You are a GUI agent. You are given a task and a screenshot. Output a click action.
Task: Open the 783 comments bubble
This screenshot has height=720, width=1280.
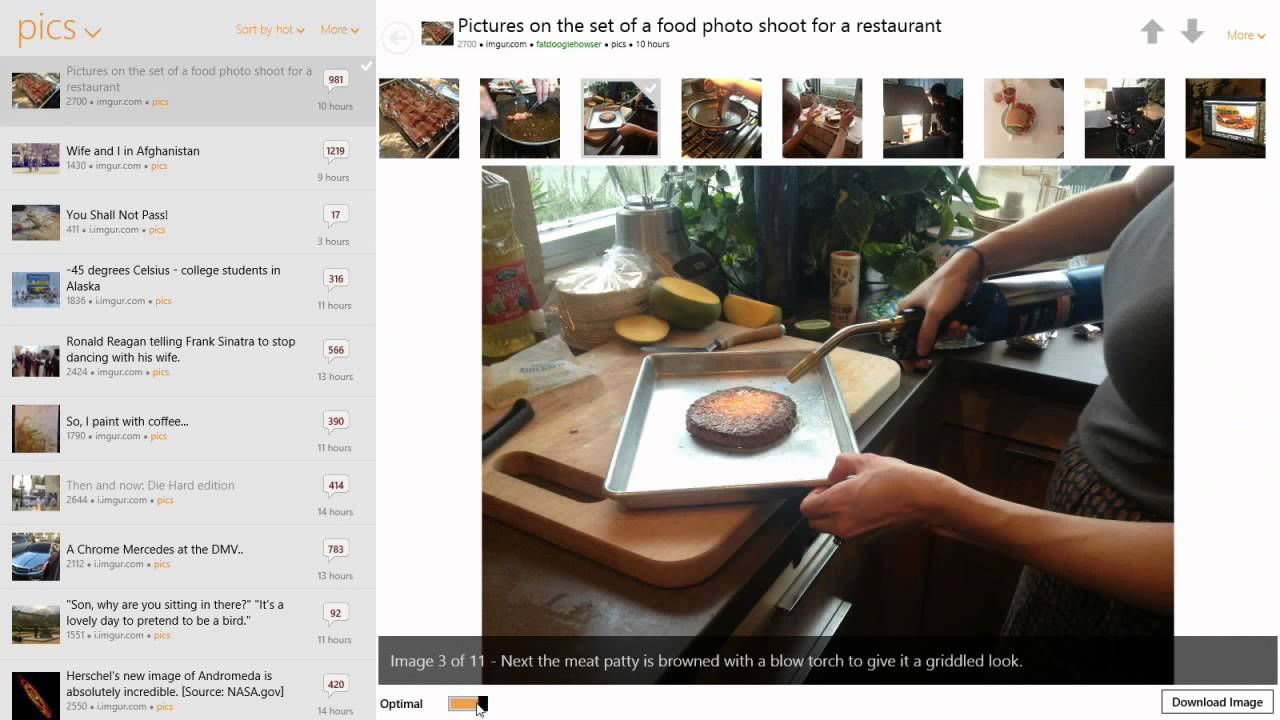pyautogui.click(x=336, y=550)
